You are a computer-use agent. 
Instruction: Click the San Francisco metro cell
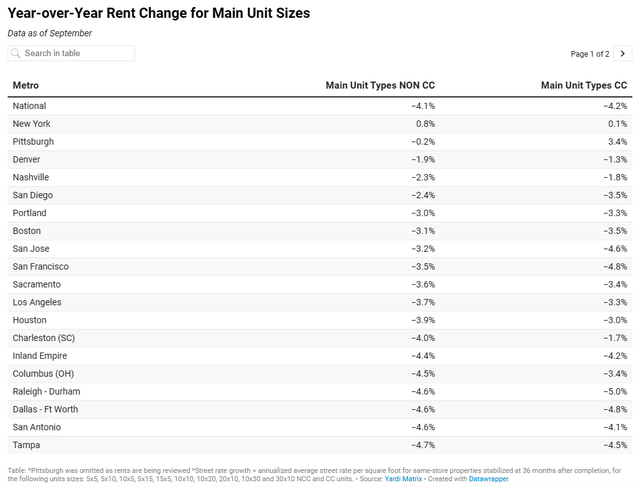point(41,267)
